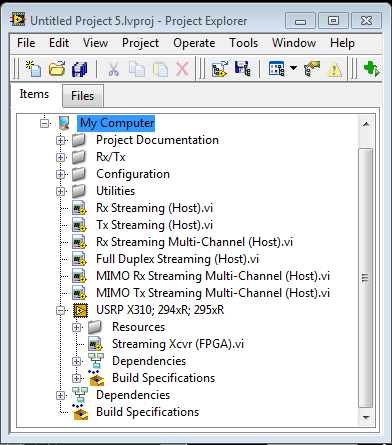
Task: Open the File menu
Action: (26, 43)
